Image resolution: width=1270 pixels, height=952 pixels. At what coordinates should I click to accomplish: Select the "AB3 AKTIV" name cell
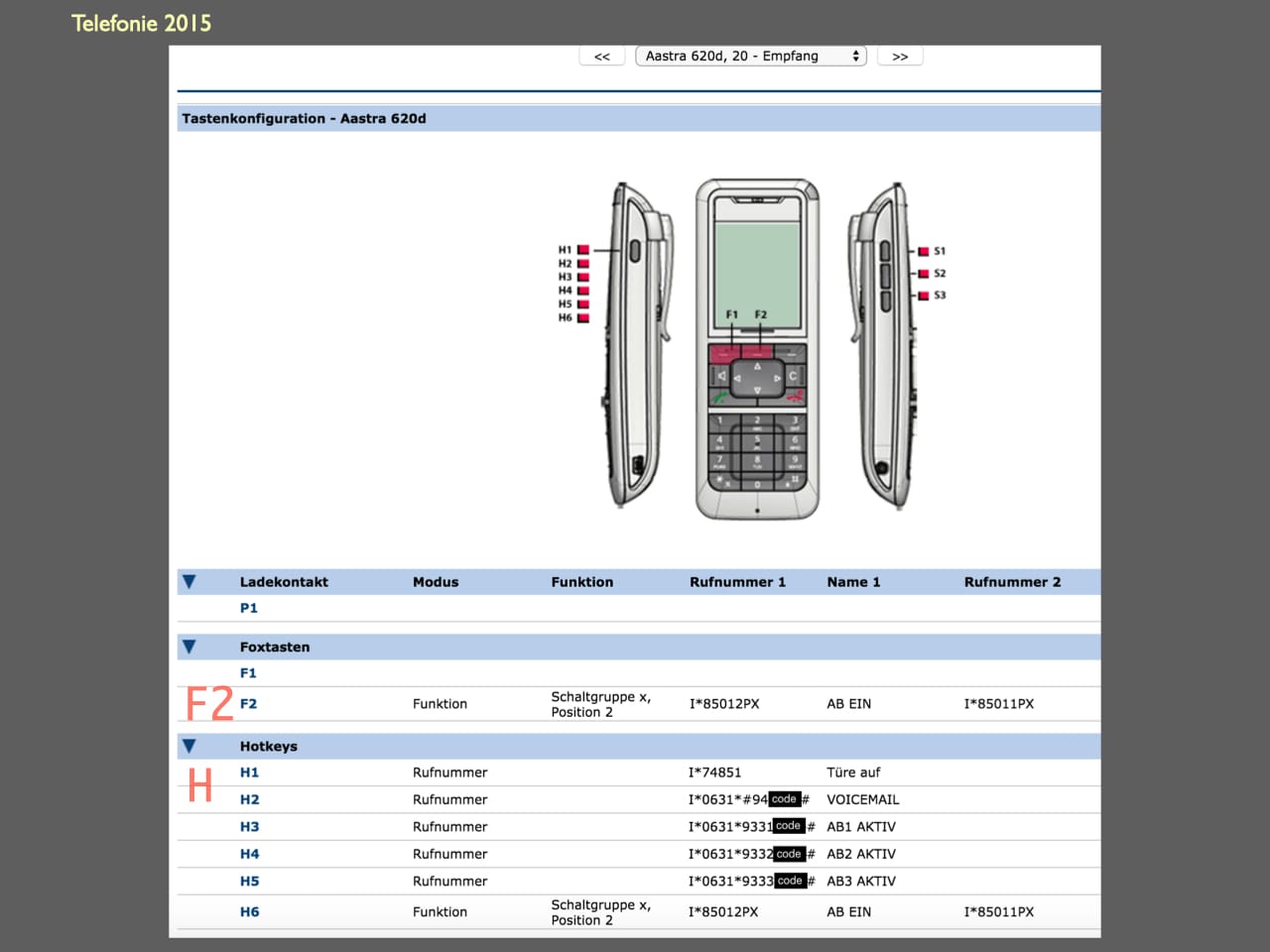click(x=861, y=881)
